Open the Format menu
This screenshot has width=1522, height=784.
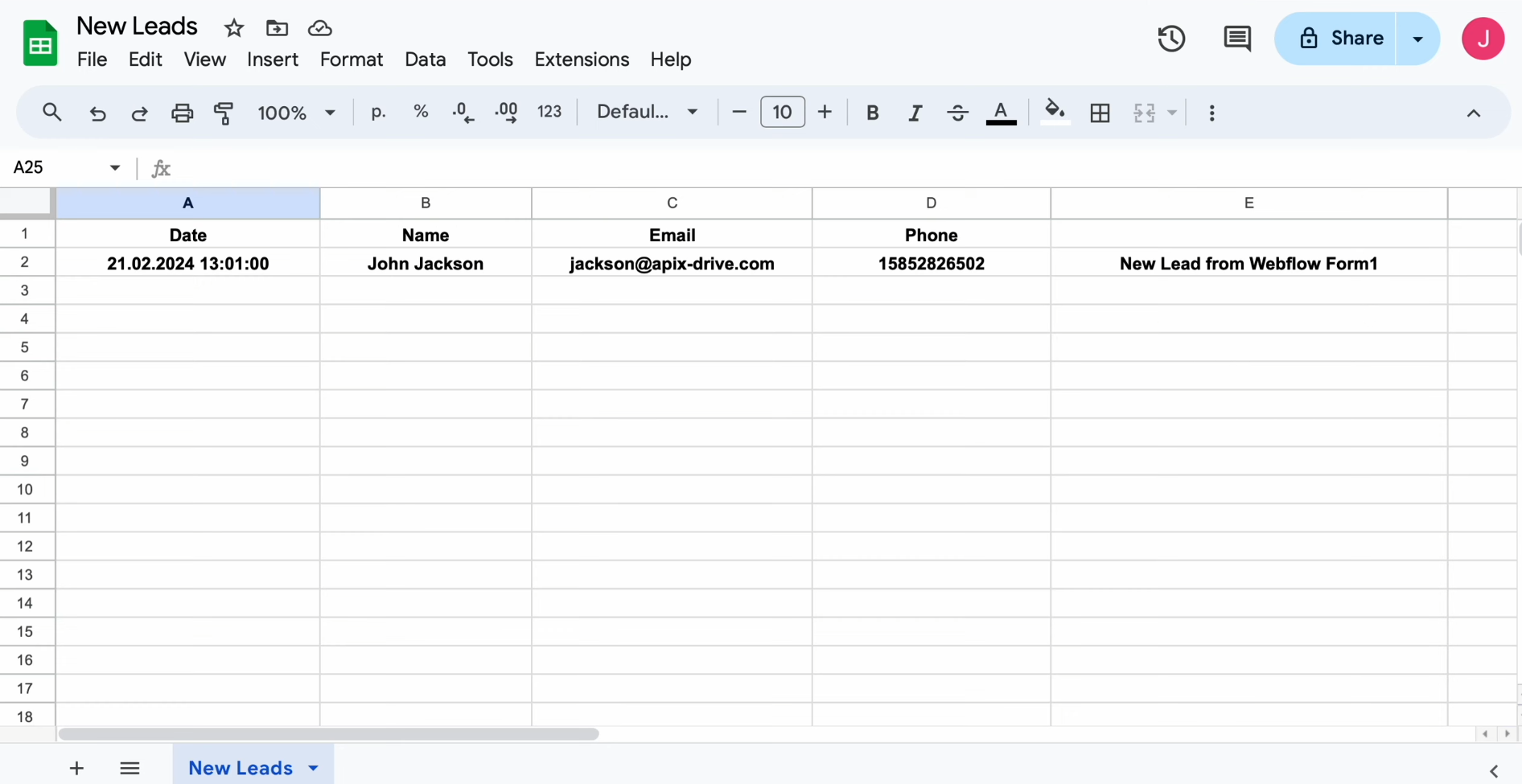coord(352,60)
